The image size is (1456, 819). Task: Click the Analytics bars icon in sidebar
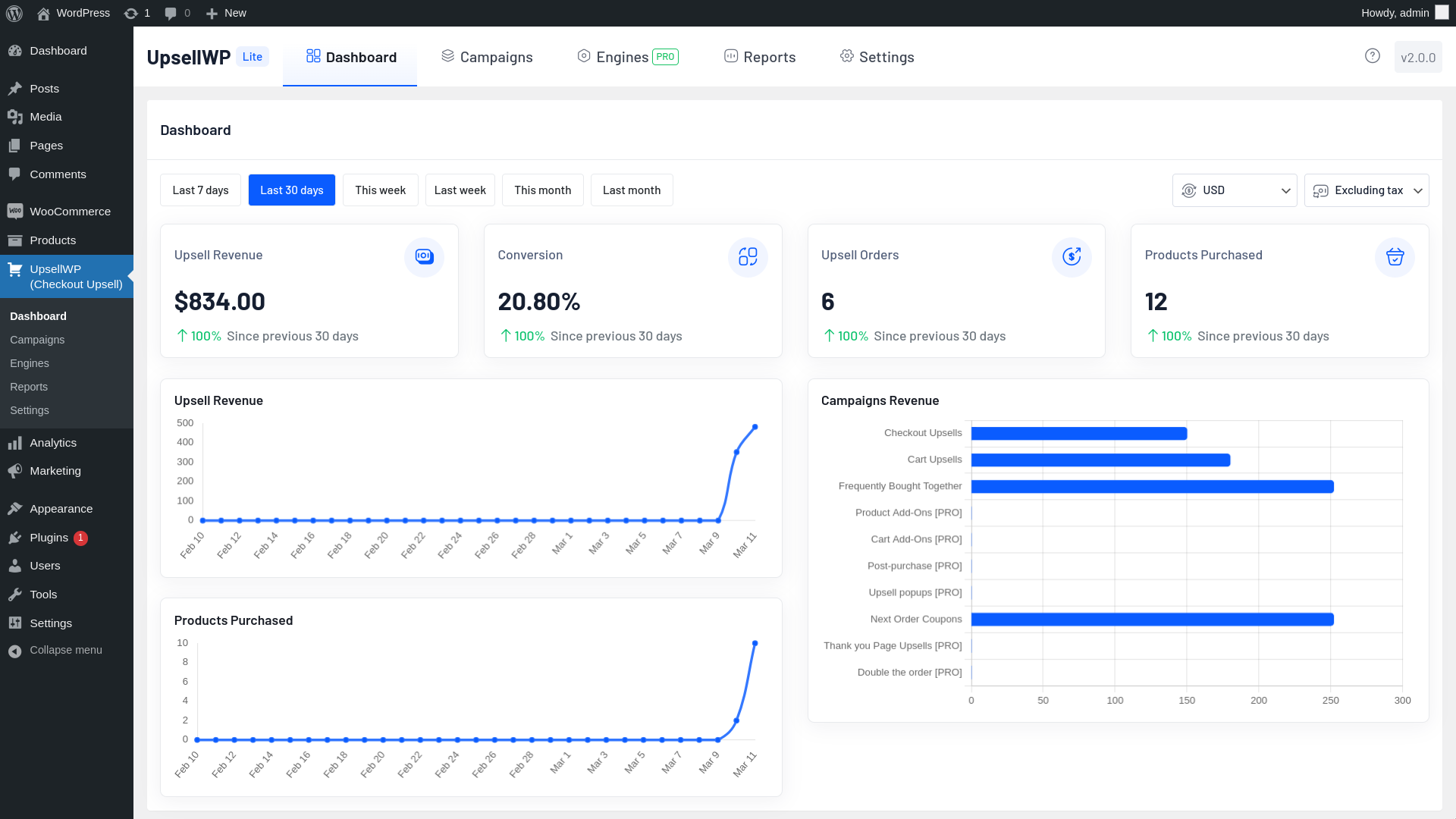(x=15, y=443)
